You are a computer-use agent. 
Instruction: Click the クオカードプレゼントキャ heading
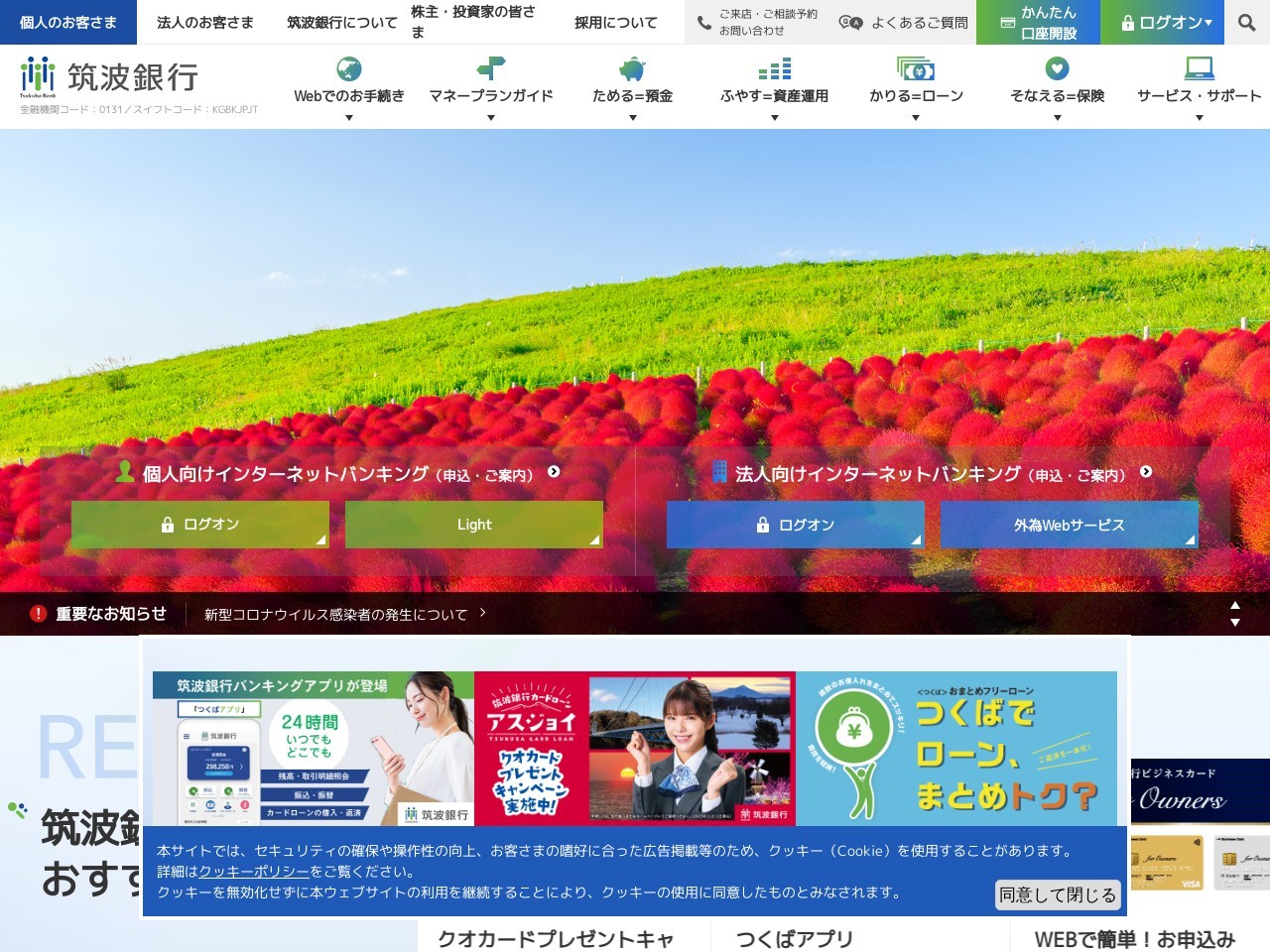tap(556, 938)
